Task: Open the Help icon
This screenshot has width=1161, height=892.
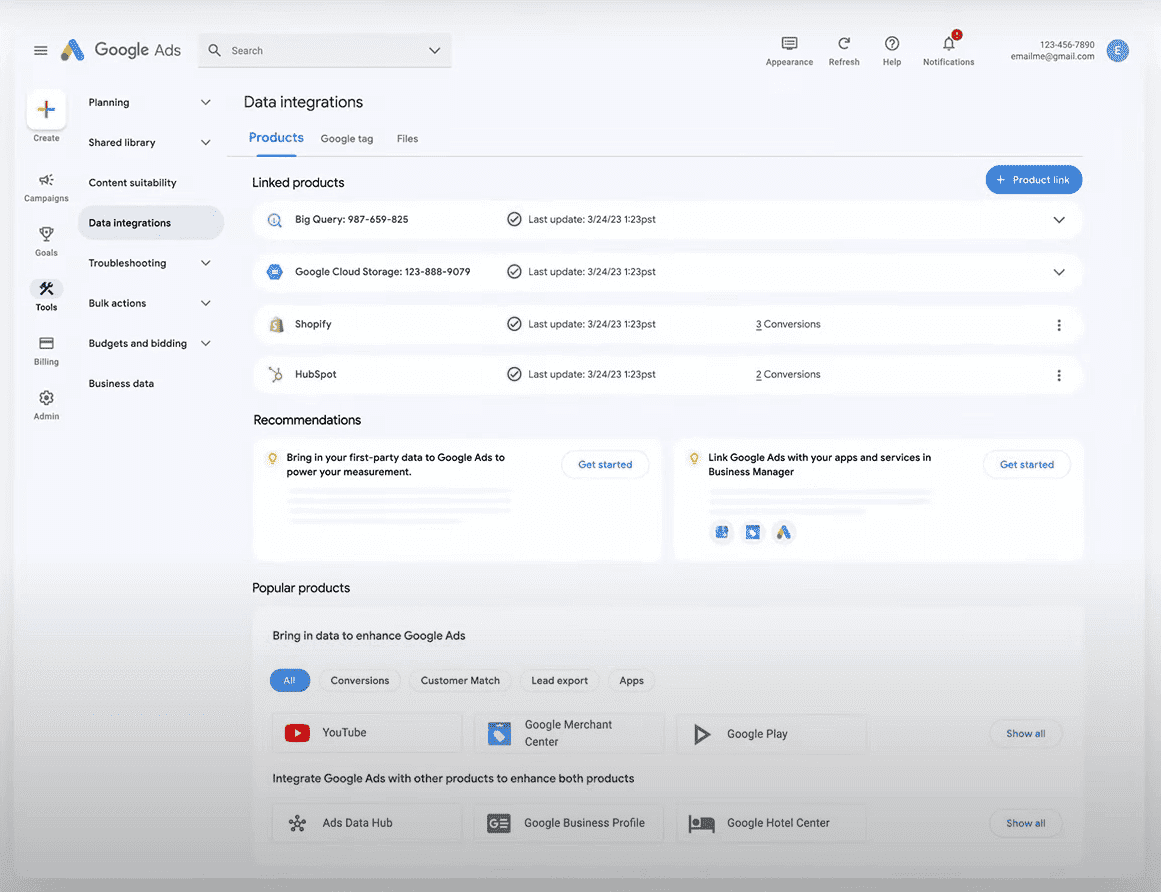Action: click(x=891, y=44)
